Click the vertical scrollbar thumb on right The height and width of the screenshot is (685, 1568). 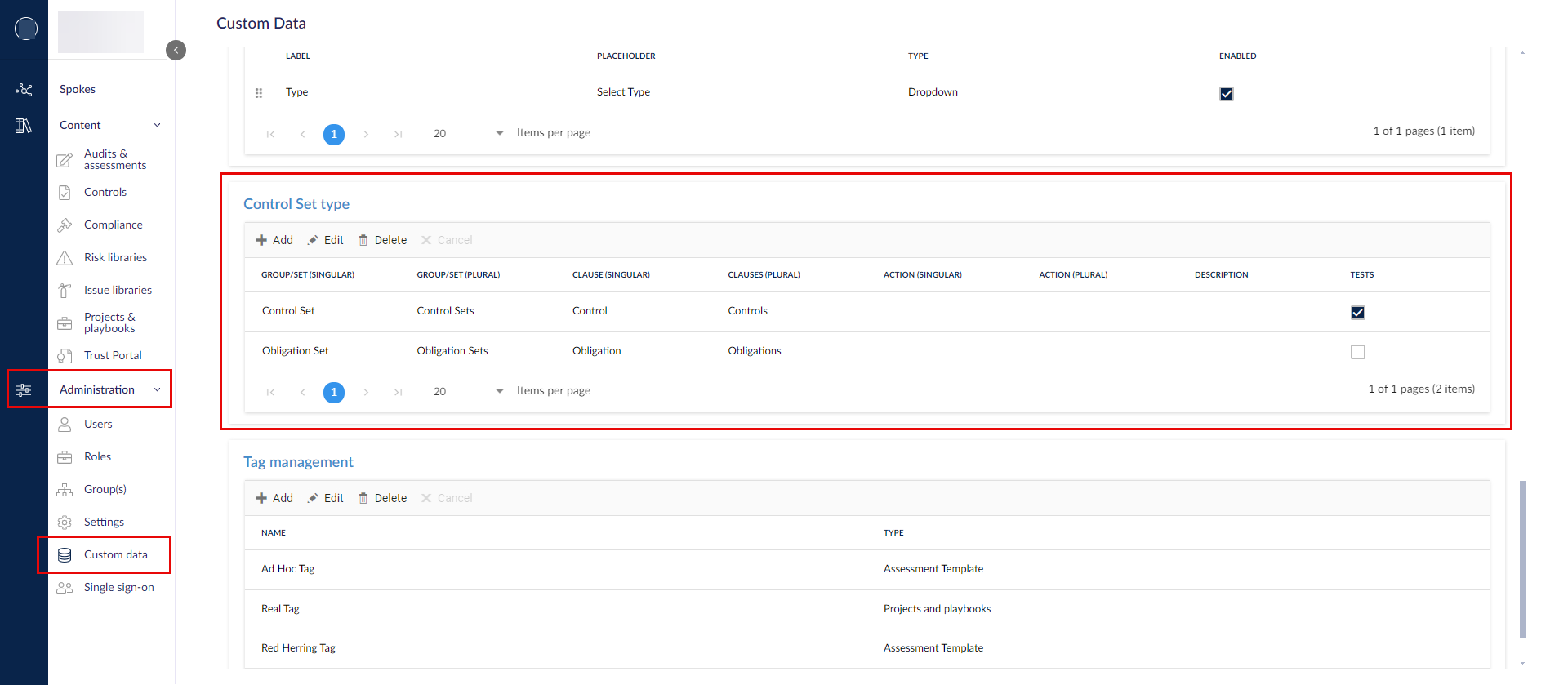pos(1522,559)
